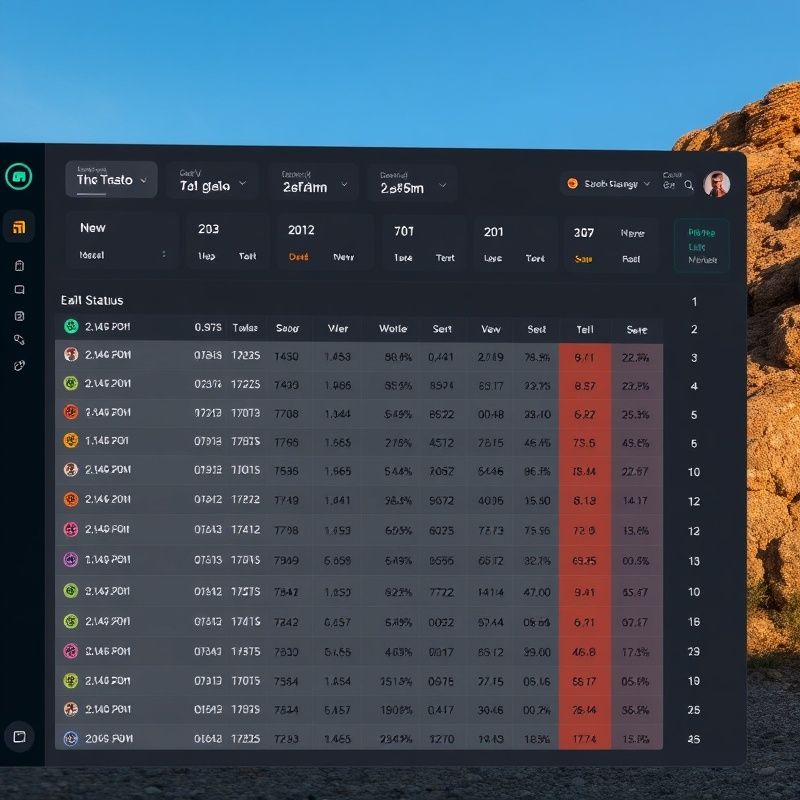The image size is (800, 800).
Task: Click the amber avatar beside 1.146 row
Action: tap(70, 440)
